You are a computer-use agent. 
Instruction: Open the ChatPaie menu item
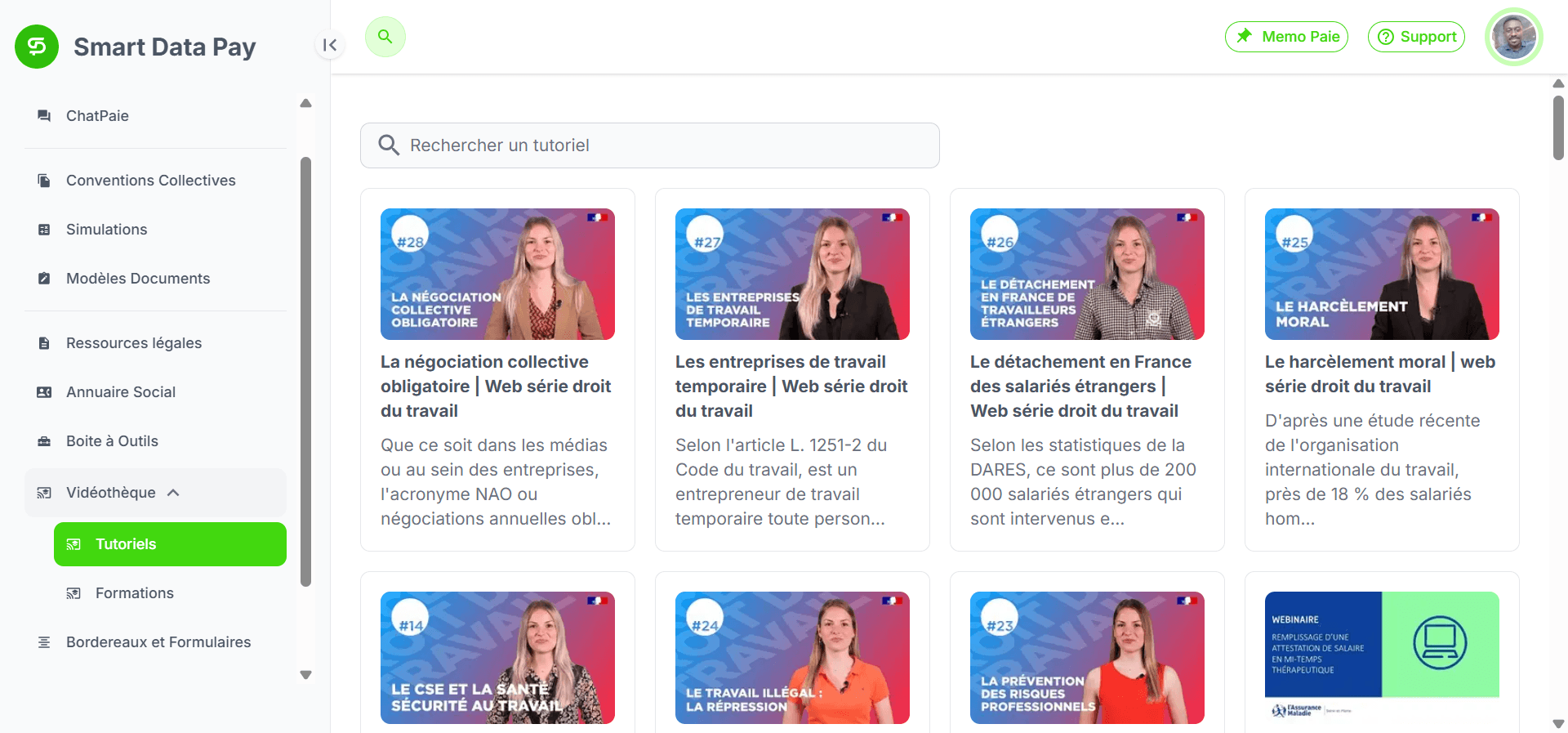[x=155, y=116]
